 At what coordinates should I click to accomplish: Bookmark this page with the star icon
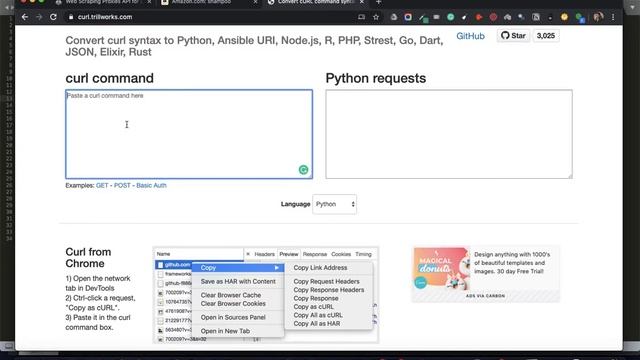click(x=376, y=17)
